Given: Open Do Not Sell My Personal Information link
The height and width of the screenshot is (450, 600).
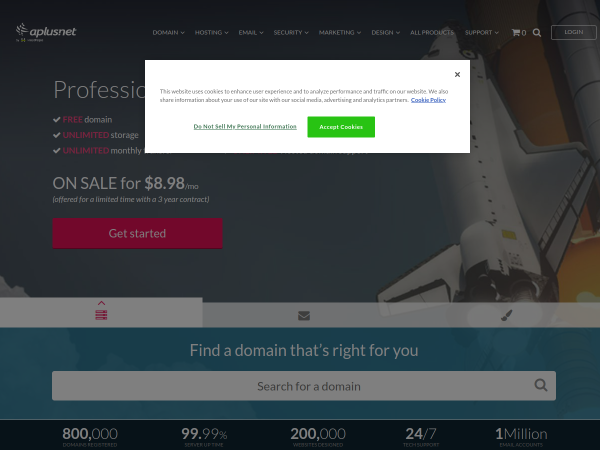Looking at the screenshot, I should pos(245,126).
